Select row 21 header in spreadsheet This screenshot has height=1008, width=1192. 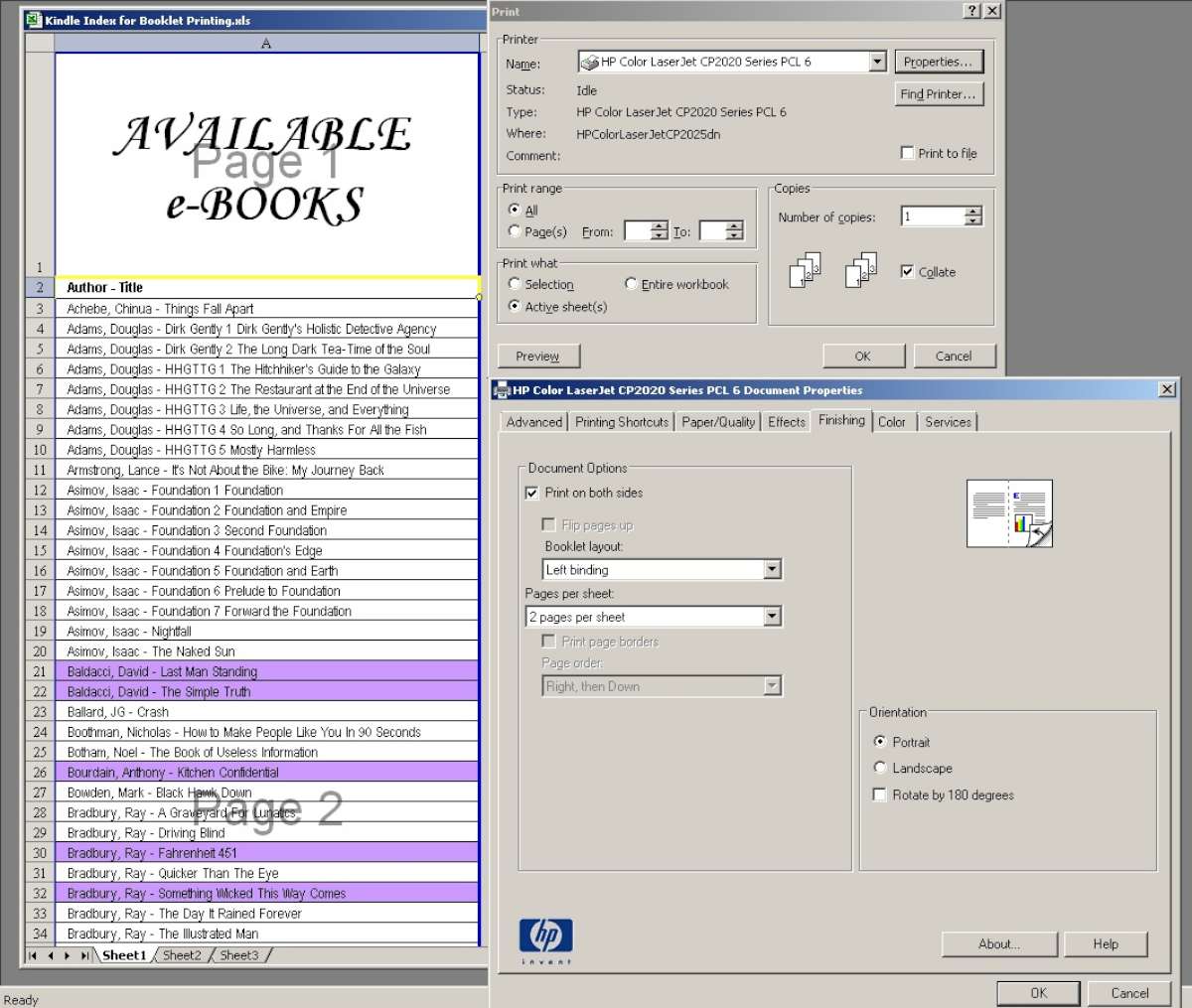point(40,671)
